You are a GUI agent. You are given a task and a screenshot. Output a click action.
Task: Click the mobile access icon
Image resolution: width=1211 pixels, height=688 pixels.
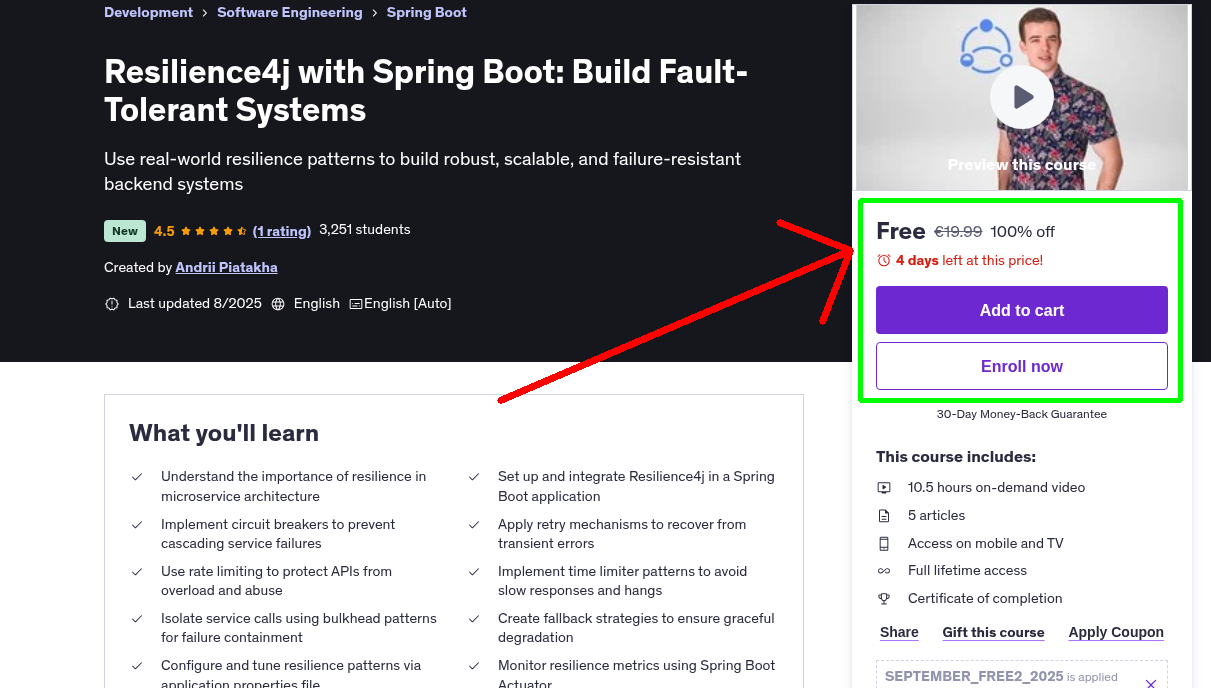[884, 544]
